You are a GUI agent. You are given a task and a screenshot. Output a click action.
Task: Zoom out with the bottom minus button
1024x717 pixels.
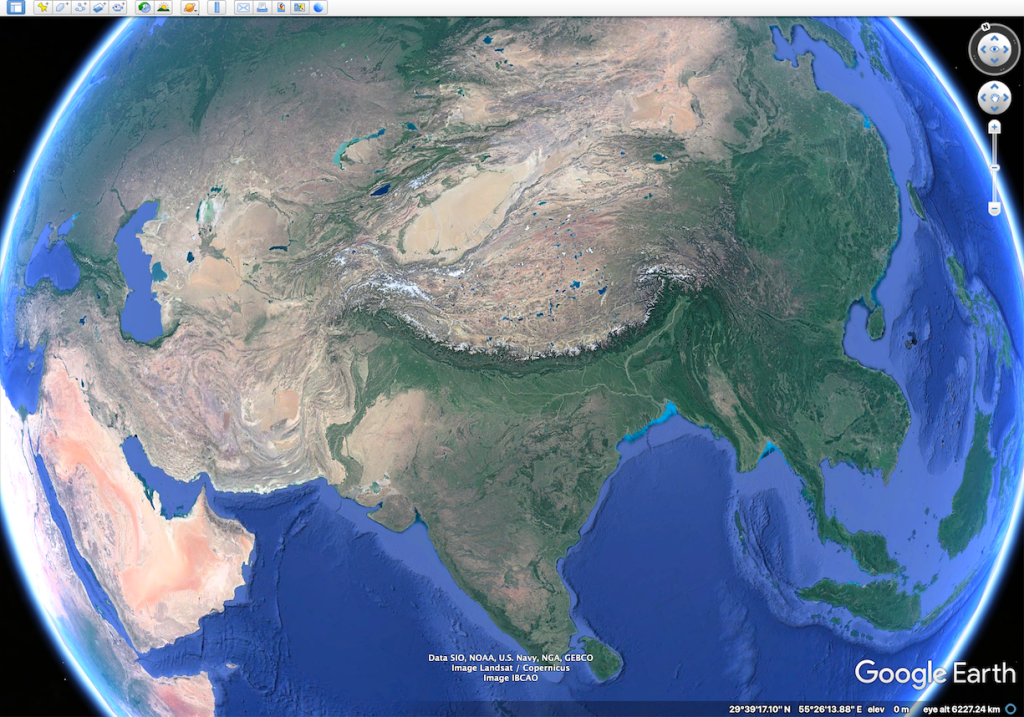pos(995,208)
